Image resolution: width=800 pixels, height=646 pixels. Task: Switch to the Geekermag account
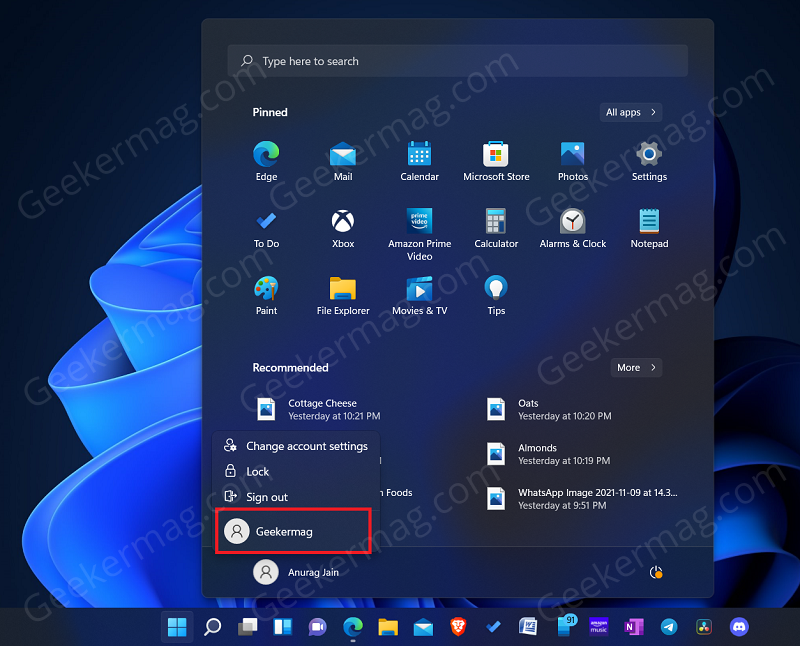[293, 531]
